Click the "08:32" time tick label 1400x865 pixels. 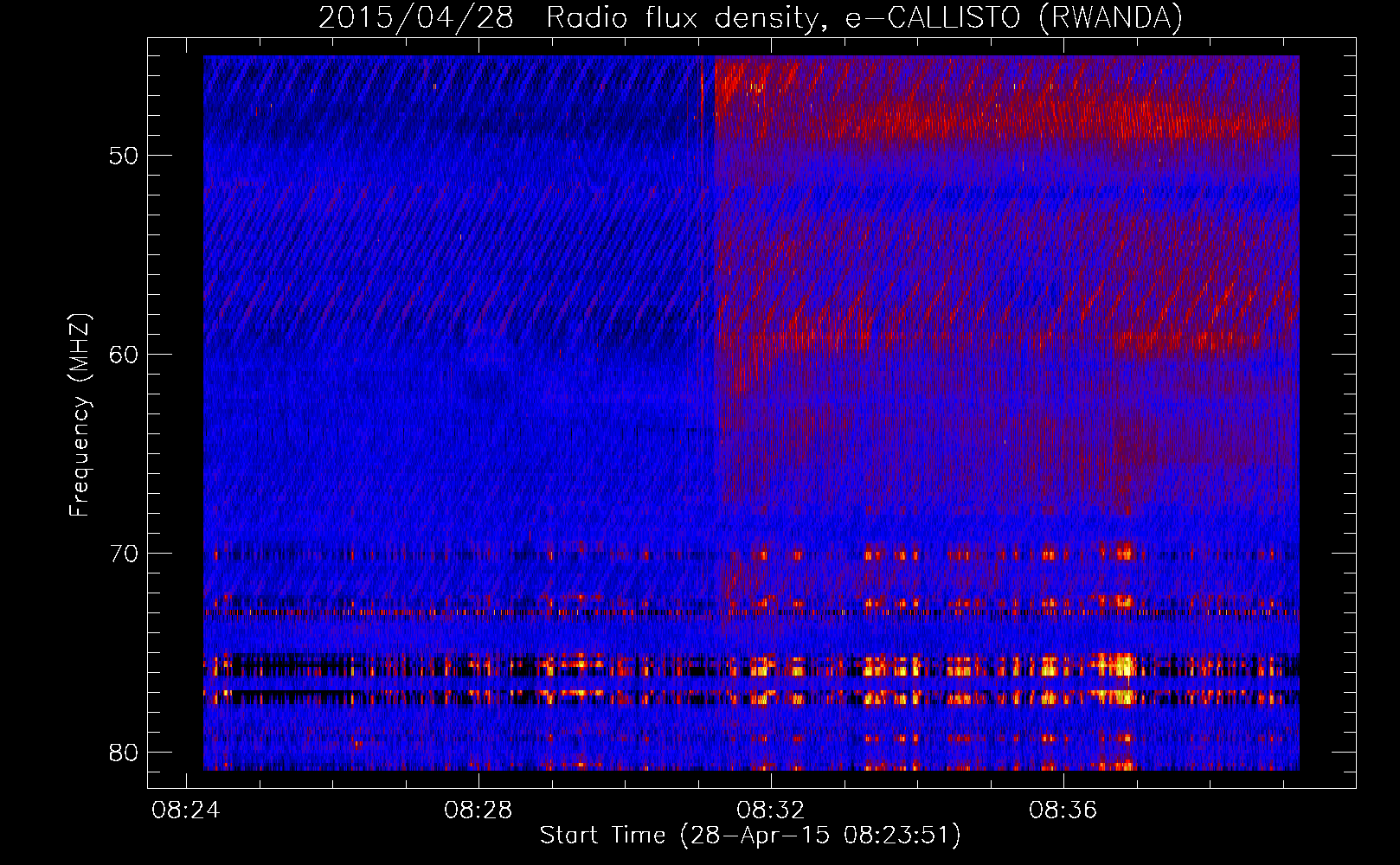click(x=771, y=811)
